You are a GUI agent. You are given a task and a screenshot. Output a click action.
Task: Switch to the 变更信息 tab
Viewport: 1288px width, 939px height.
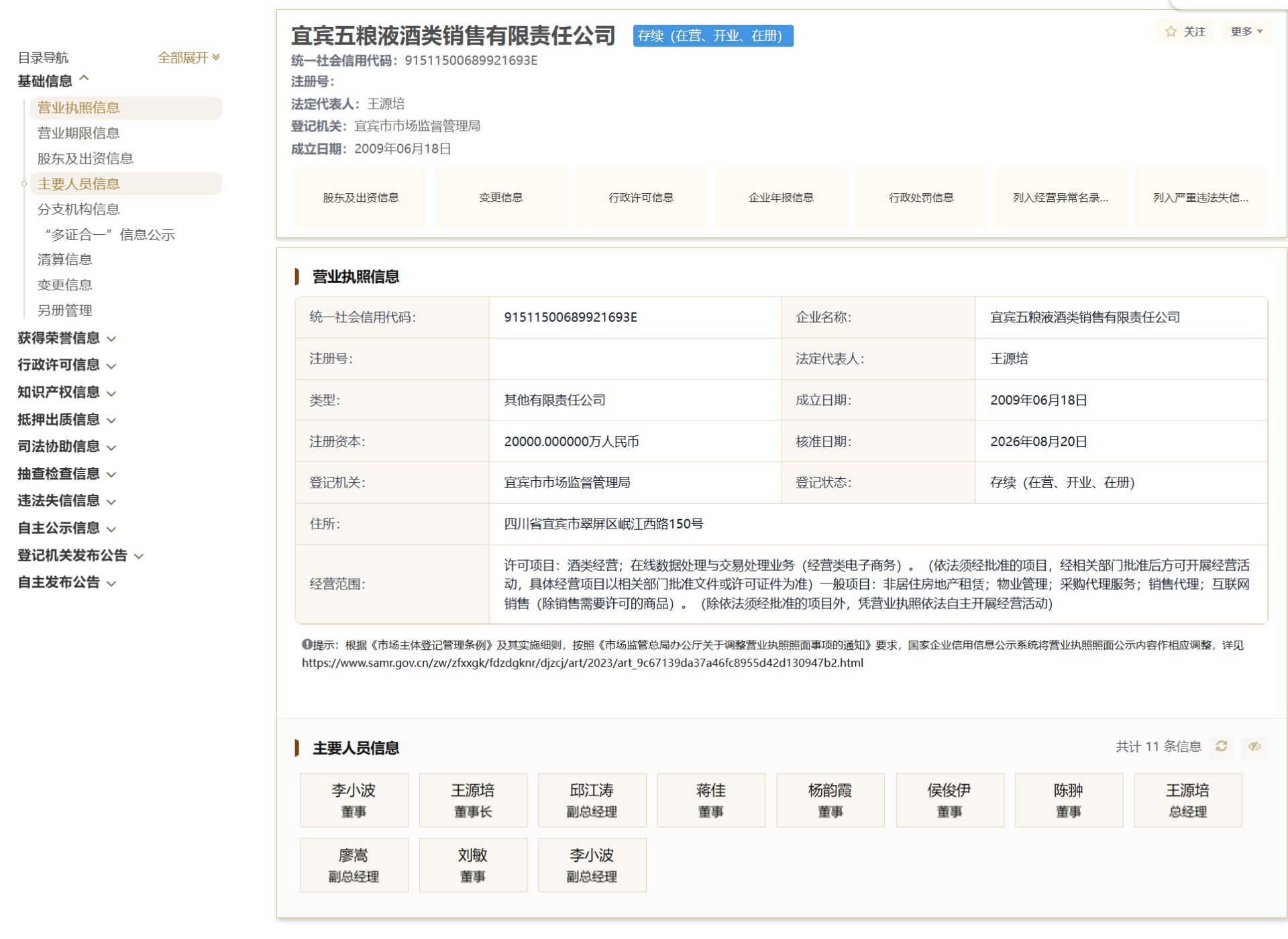pos(501,198)
